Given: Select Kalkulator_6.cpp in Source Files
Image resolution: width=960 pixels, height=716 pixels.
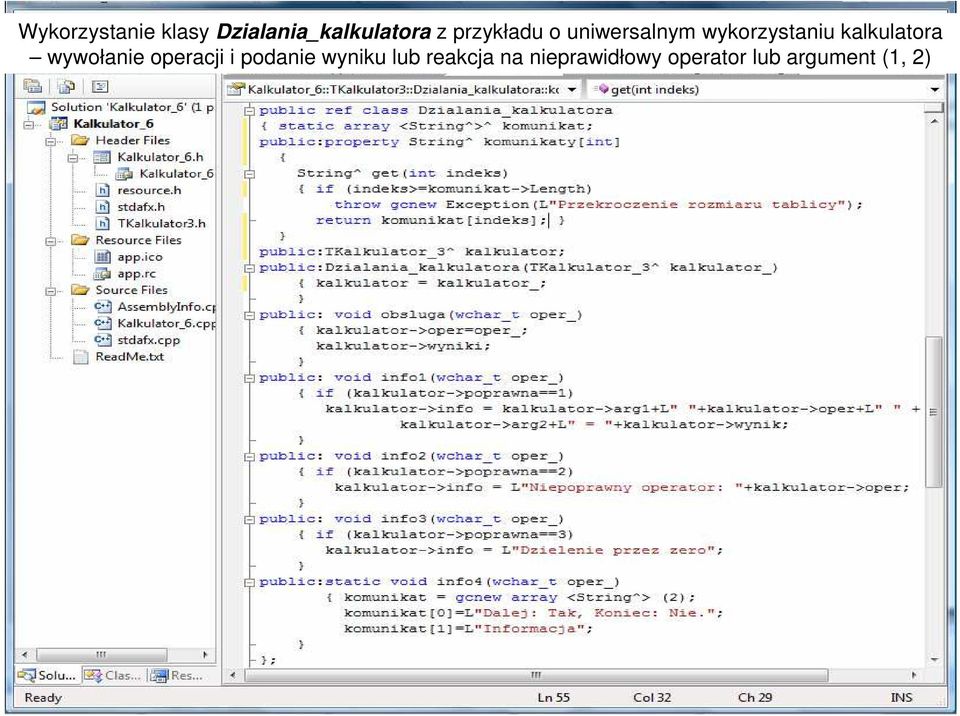Looking at the screenshot, I should (x=166, y=323).
